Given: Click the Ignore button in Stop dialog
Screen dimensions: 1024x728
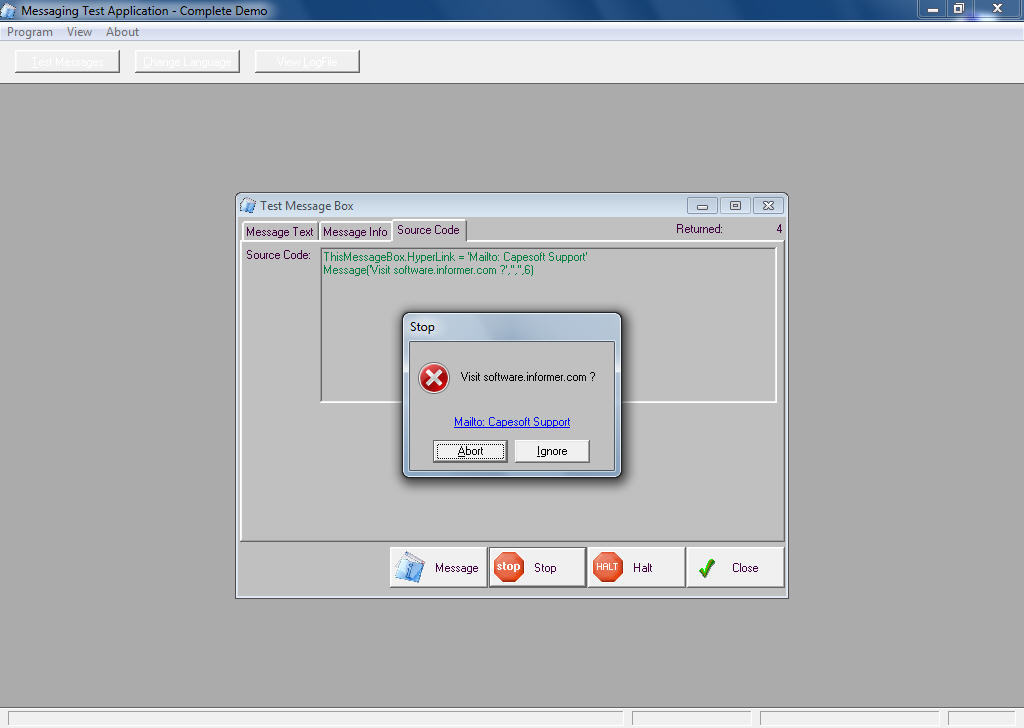Looking at the screenshot, I should click(x=552, y=451).
